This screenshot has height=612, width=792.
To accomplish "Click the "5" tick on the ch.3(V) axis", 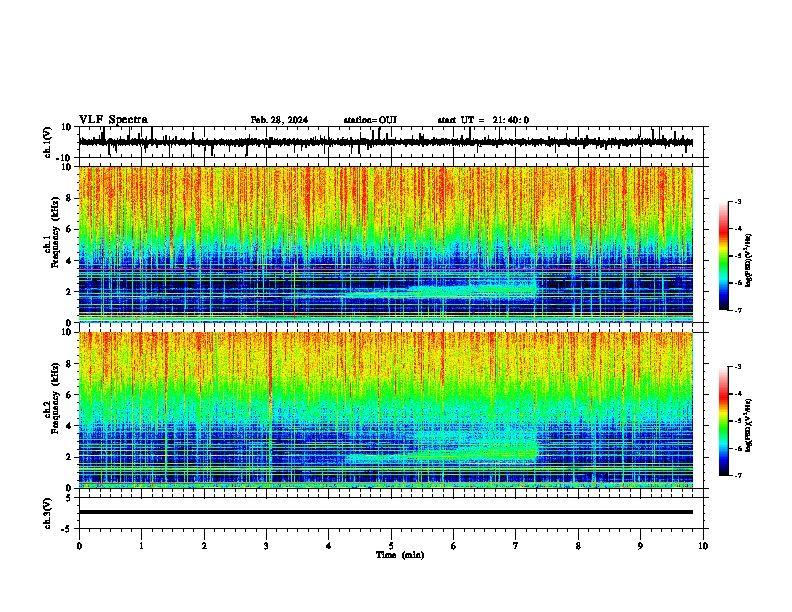I will (69, 498).
